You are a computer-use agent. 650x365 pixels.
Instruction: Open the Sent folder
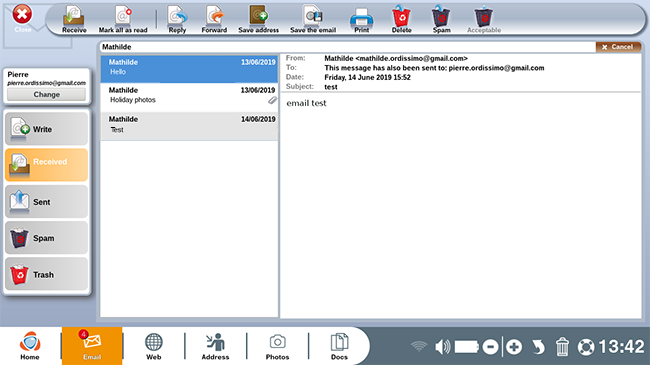click(46, 202)
